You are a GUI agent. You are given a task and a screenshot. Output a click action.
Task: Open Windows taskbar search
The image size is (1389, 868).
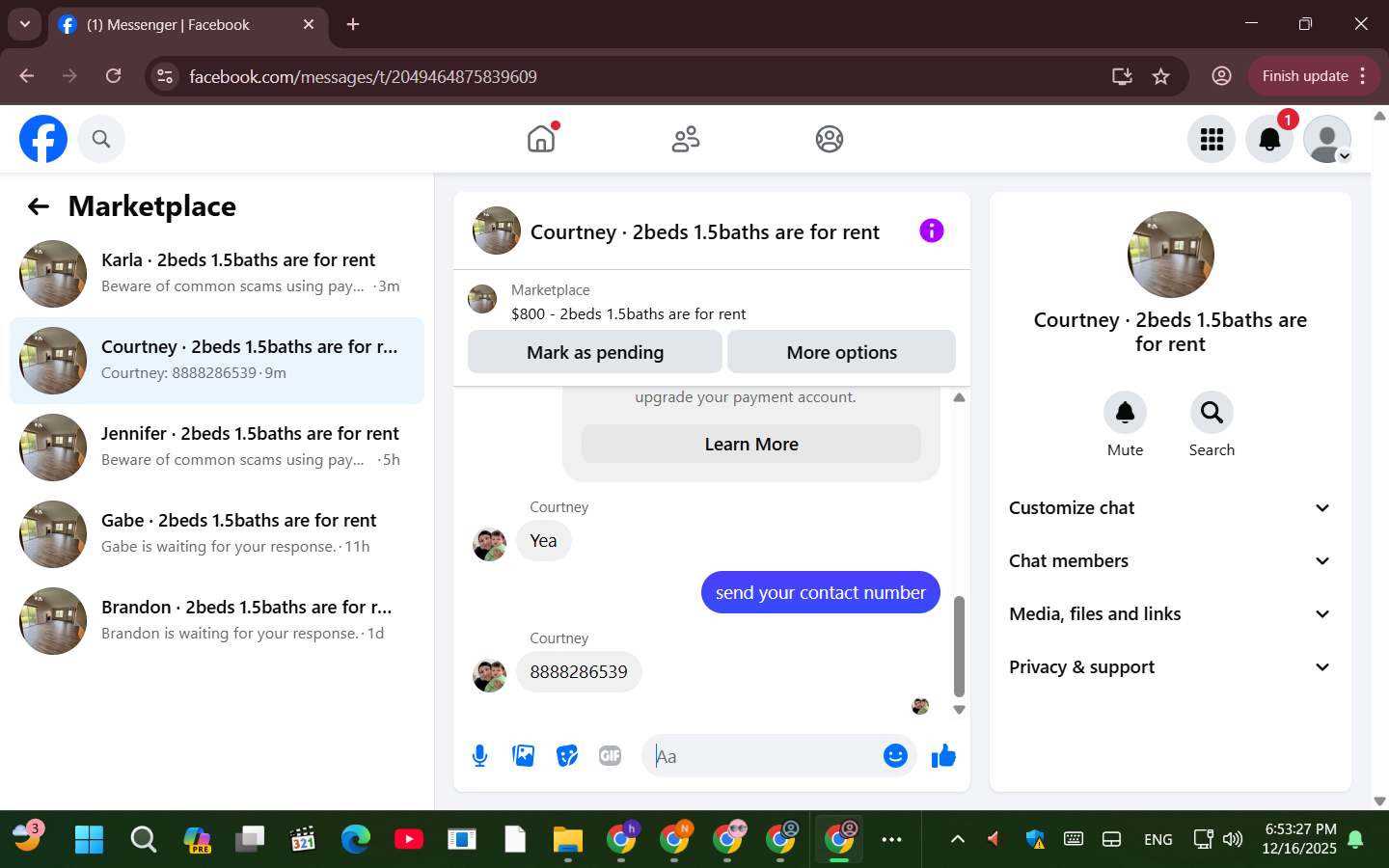pyautogui.click(x=144, y=839)
